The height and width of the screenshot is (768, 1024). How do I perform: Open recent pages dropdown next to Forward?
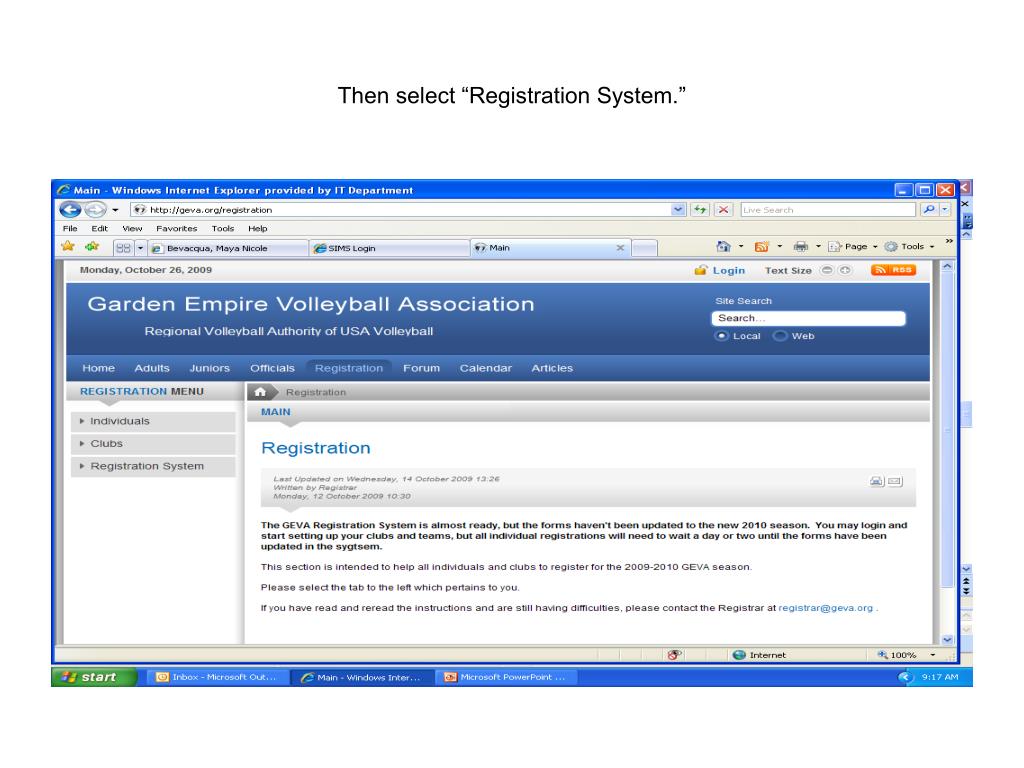click(116, 210)
